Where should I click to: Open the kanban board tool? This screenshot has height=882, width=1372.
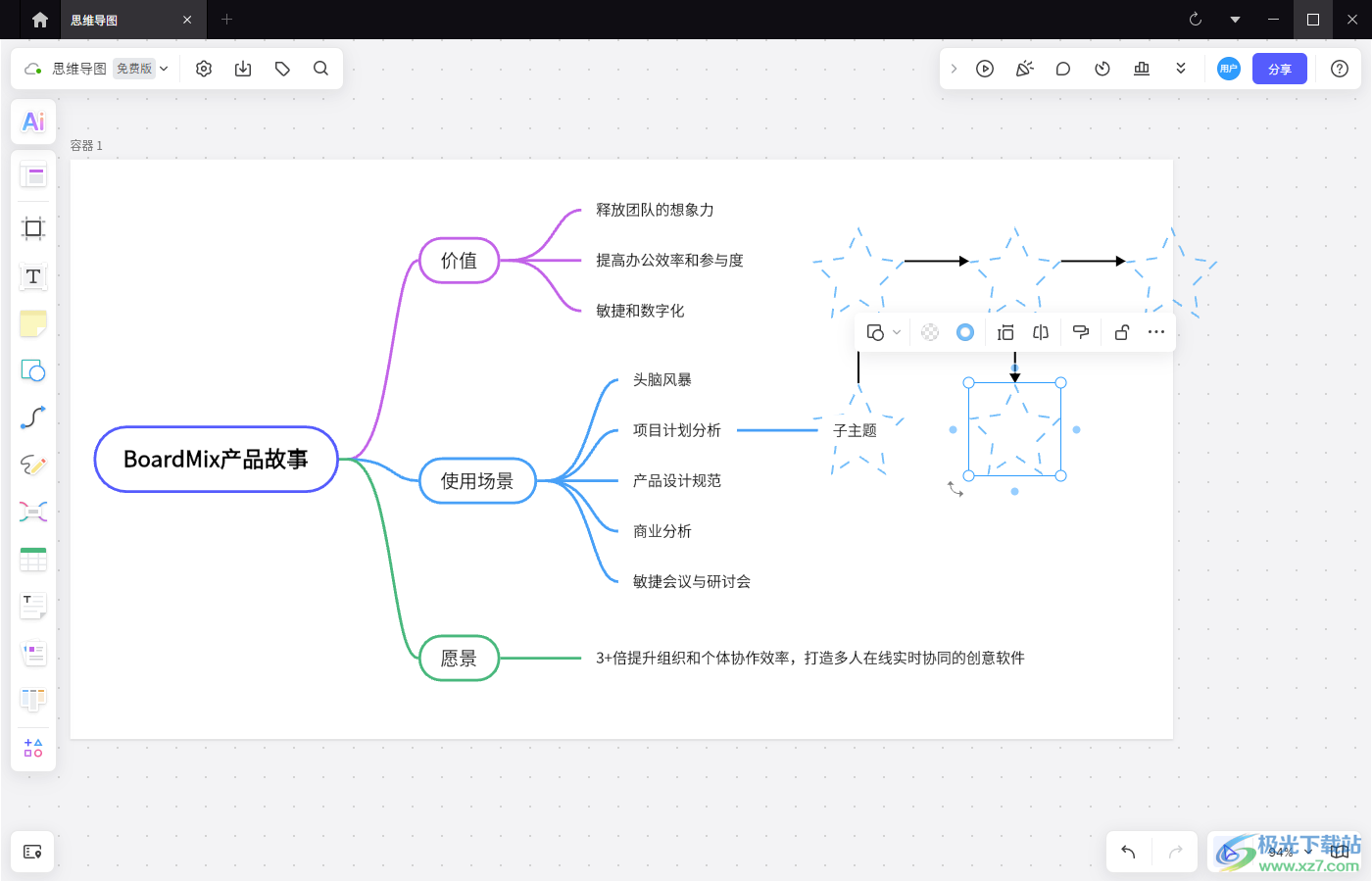click(33, 700)
